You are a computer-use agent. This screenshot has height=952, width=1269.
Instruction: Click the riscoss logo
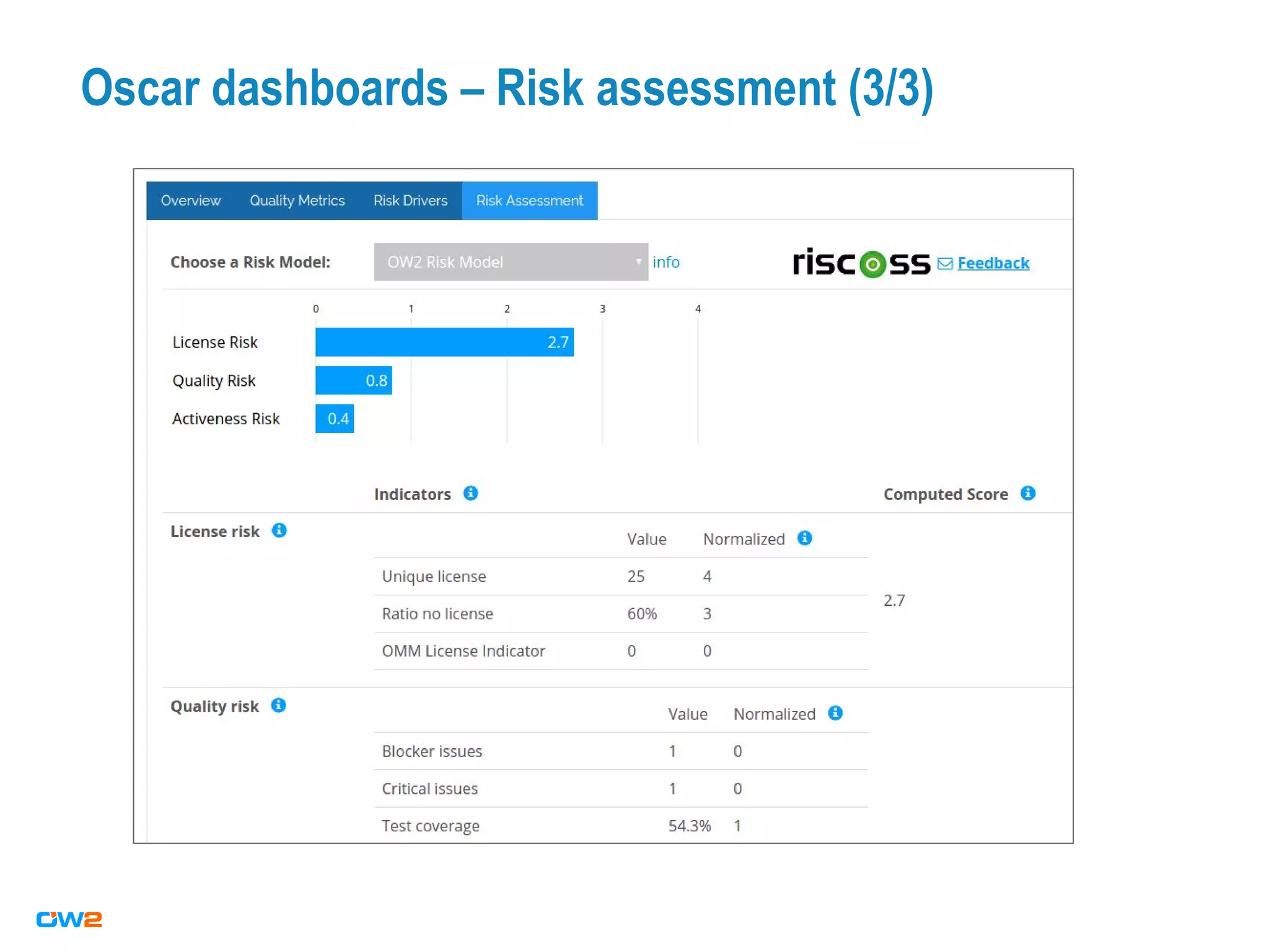(x=861, y=263)
